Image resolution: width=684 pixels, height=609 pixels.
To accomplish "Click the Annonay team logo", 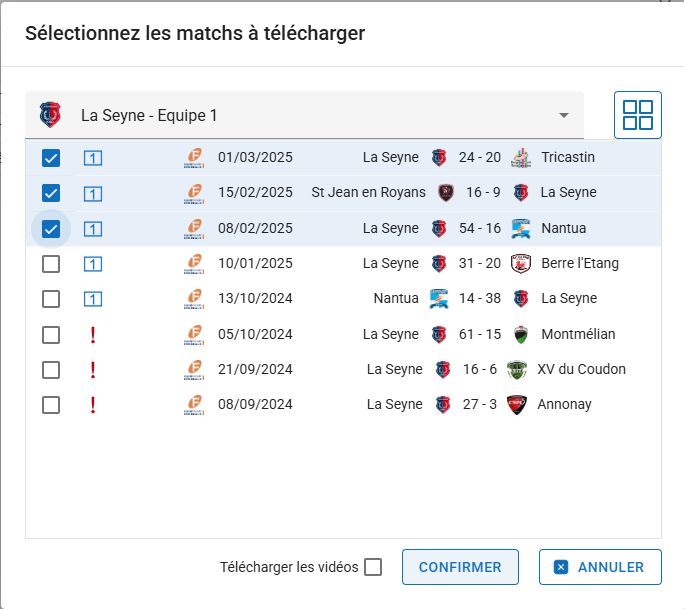I will pyautogui.click(x=517, y=405).
